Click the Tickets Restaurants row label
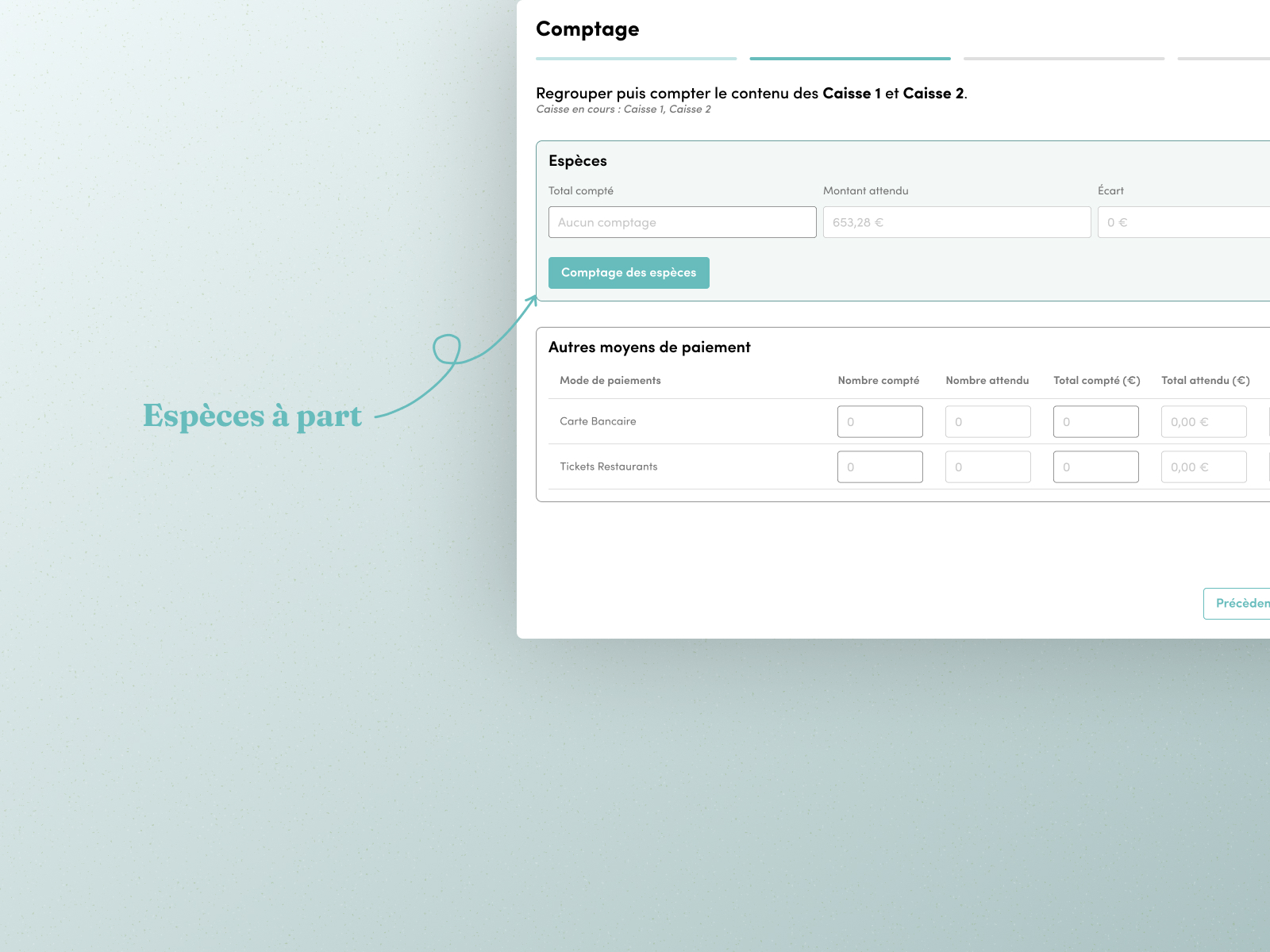Screen dimensions: 1270x952 tap(609, 466)
